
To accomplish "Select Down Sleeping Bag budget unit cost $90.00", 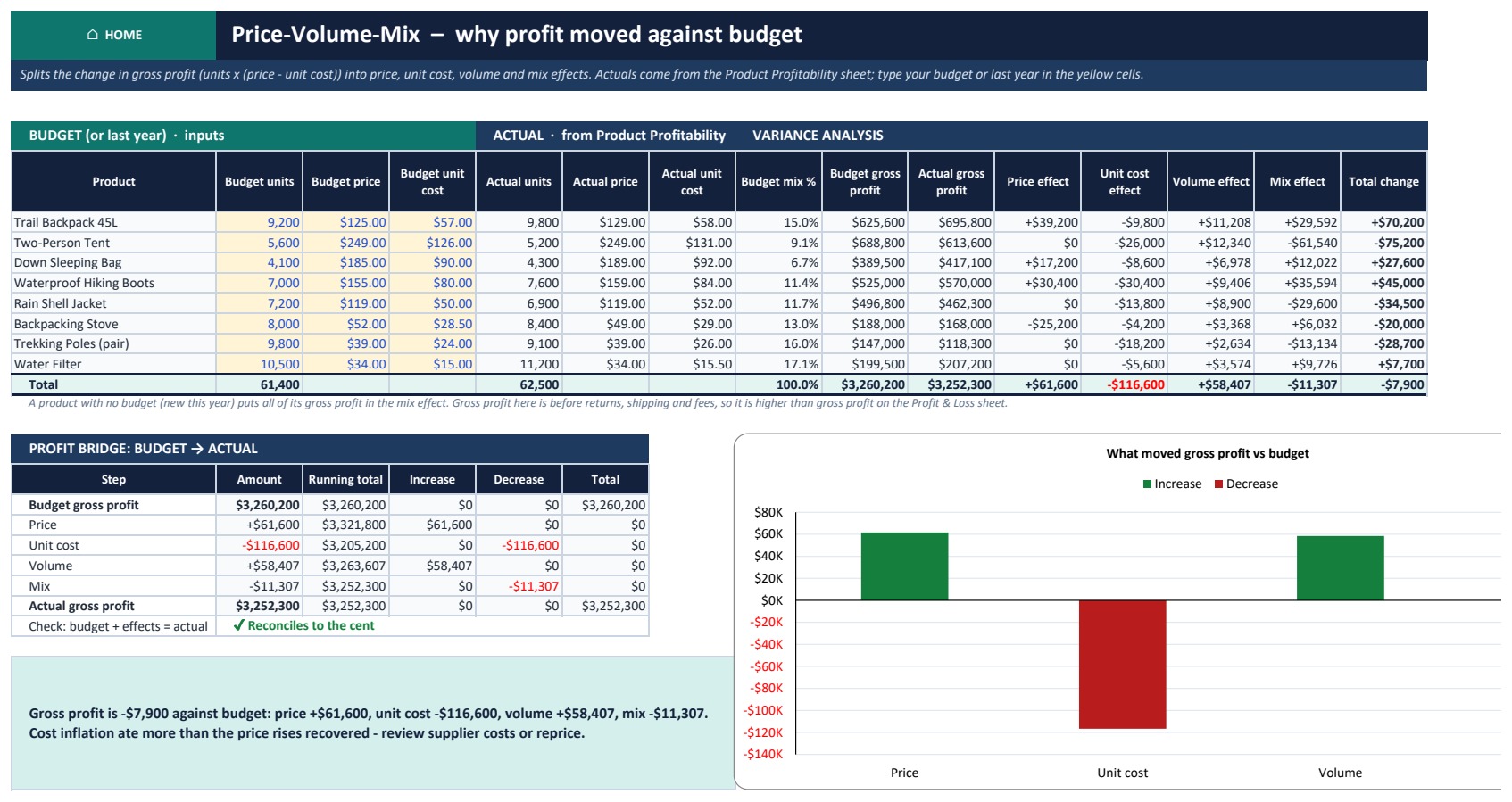I will tap(432, 262).
